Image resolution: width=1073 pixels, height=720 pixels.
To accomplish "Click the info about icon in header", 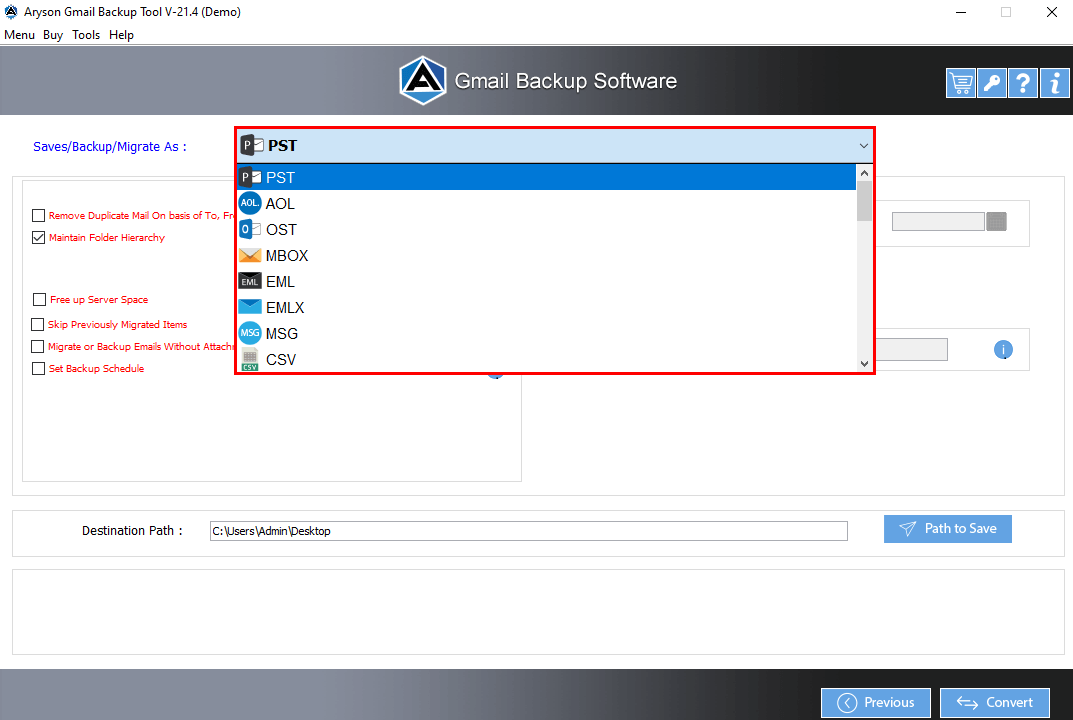I will [x=1055, y=83].
